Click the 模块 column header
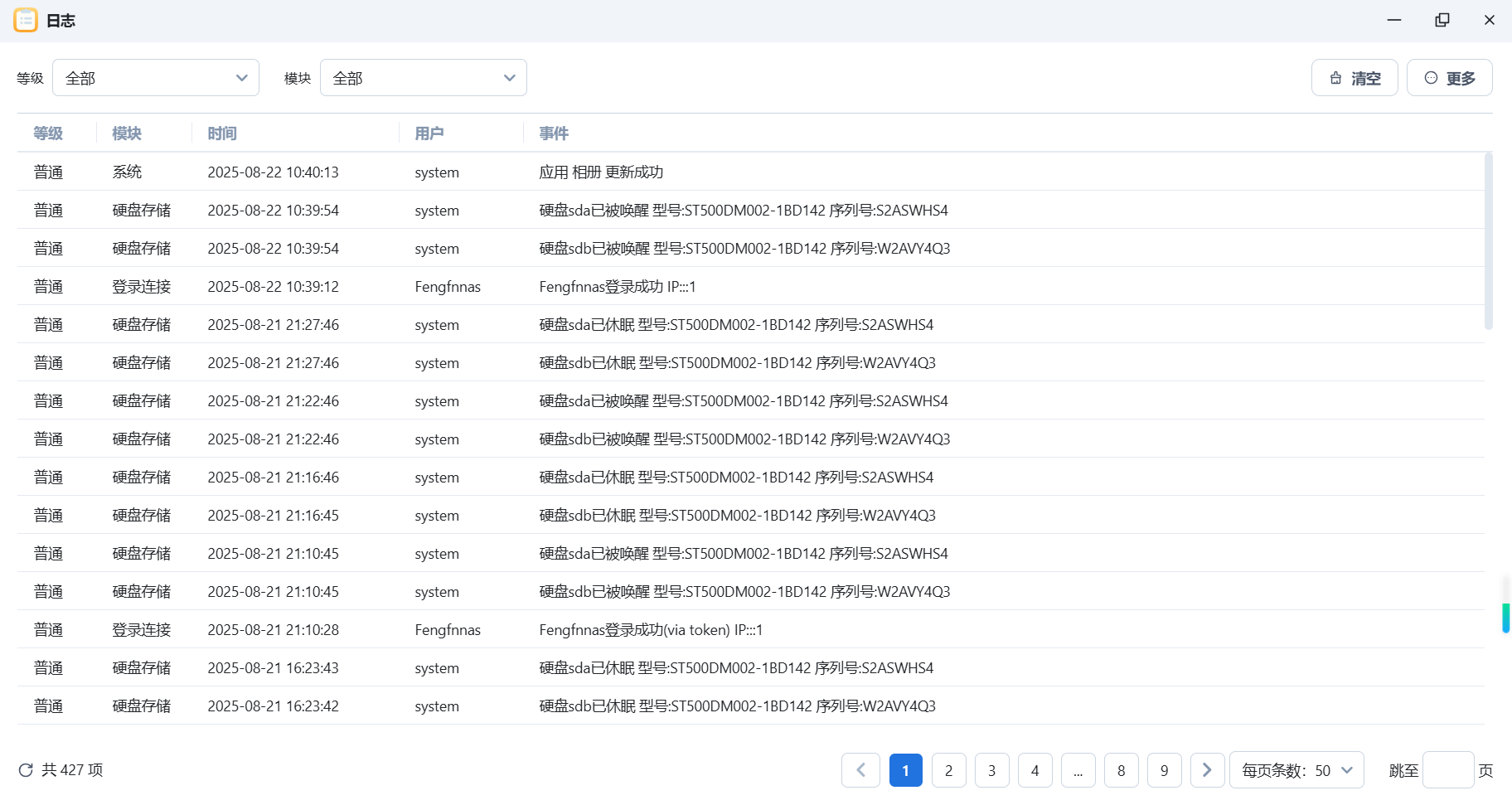Viewport: 1512px width, 805px height. (x=127, y=133)
